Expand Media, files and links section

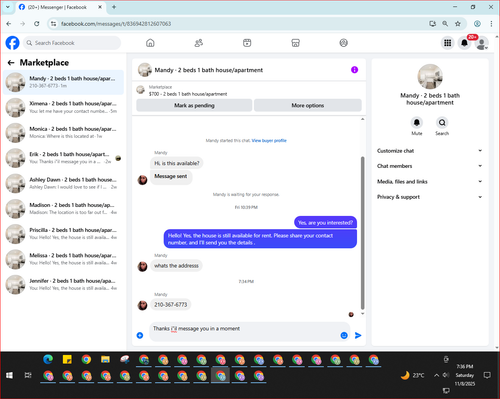pos(430,182)
